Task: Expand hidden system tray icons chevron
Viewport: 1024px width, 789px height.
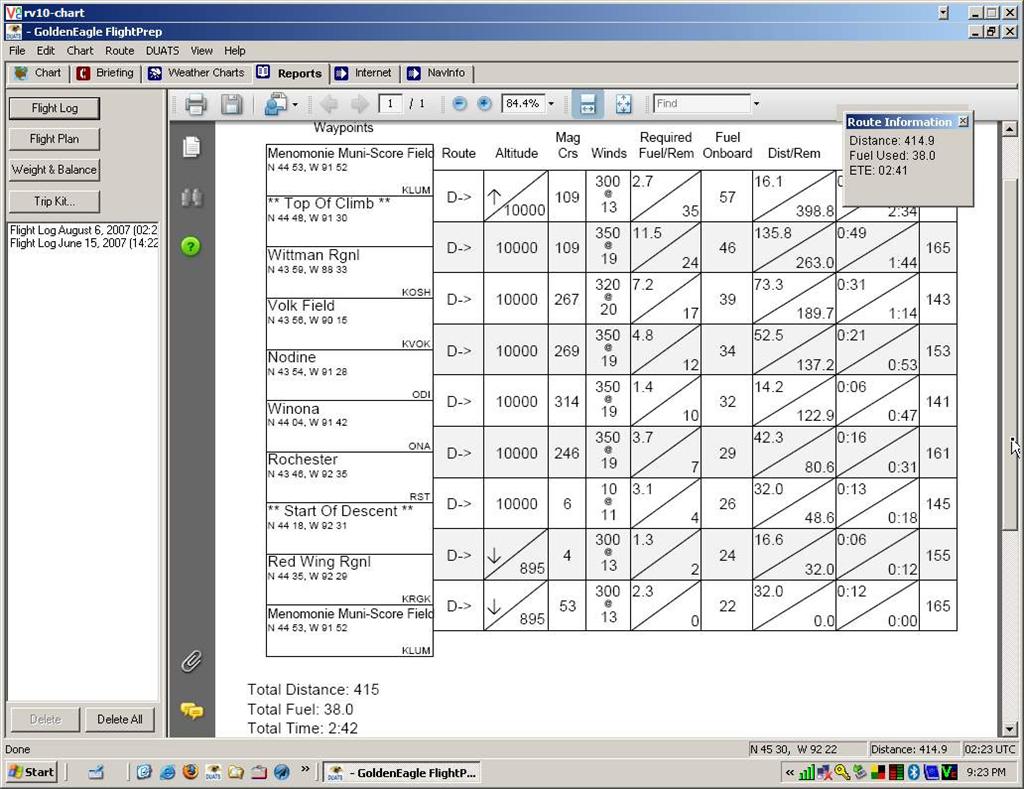Action: coord(790,773)
